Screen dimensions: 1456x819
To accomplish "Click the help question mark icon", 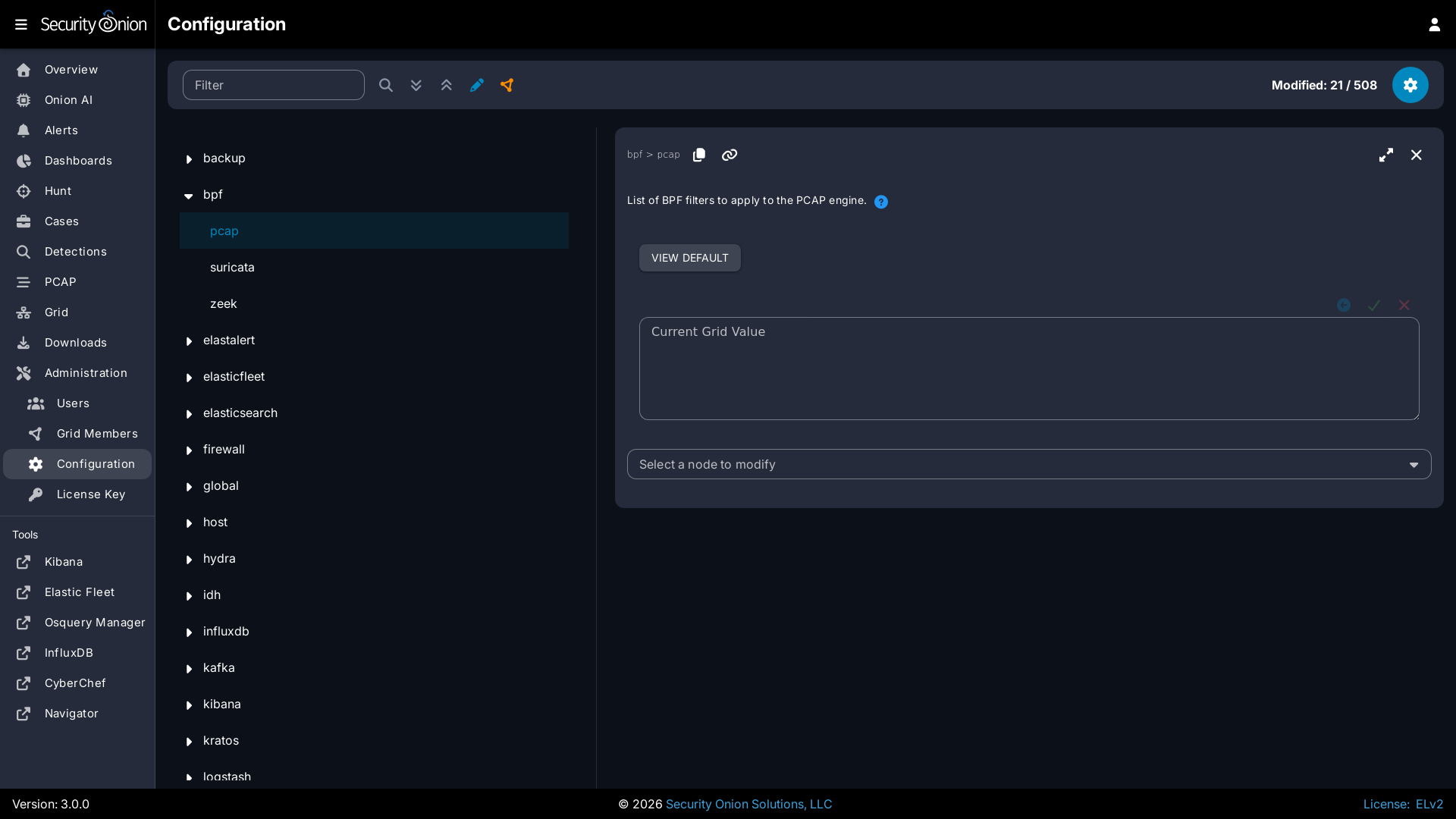I will [880, 202].
